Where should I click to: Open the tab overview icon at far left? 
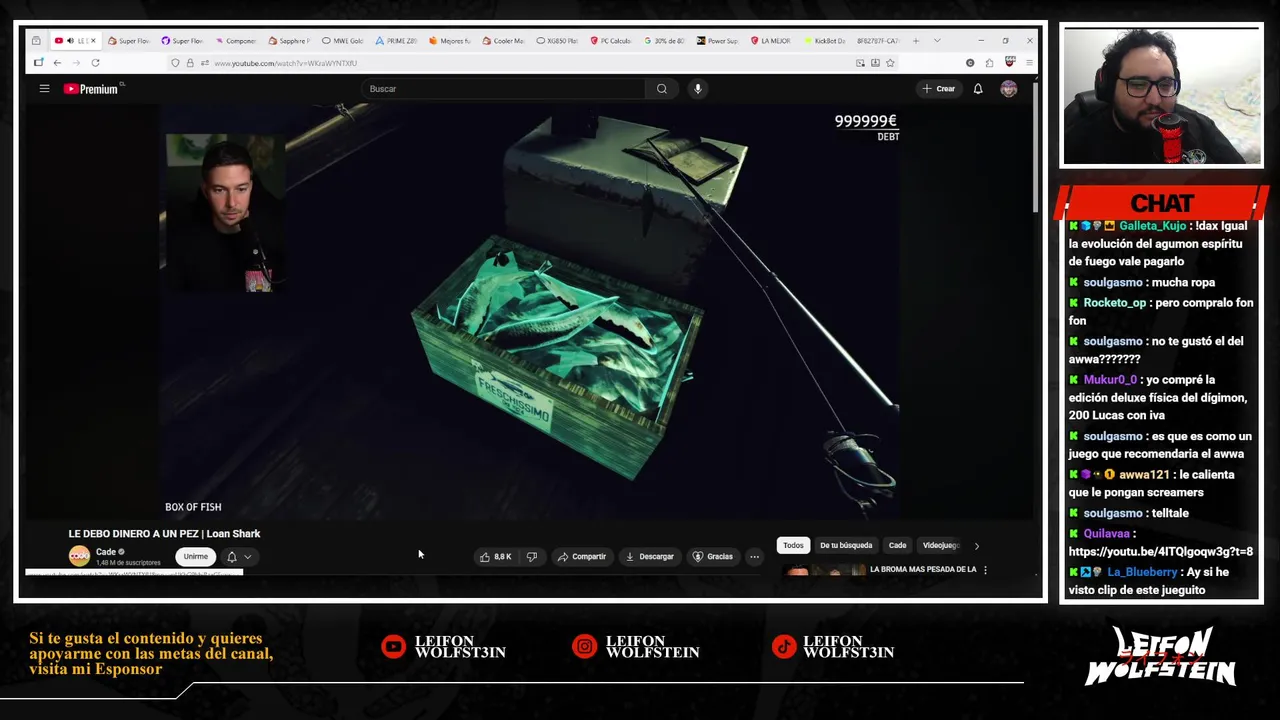(36, 41)
